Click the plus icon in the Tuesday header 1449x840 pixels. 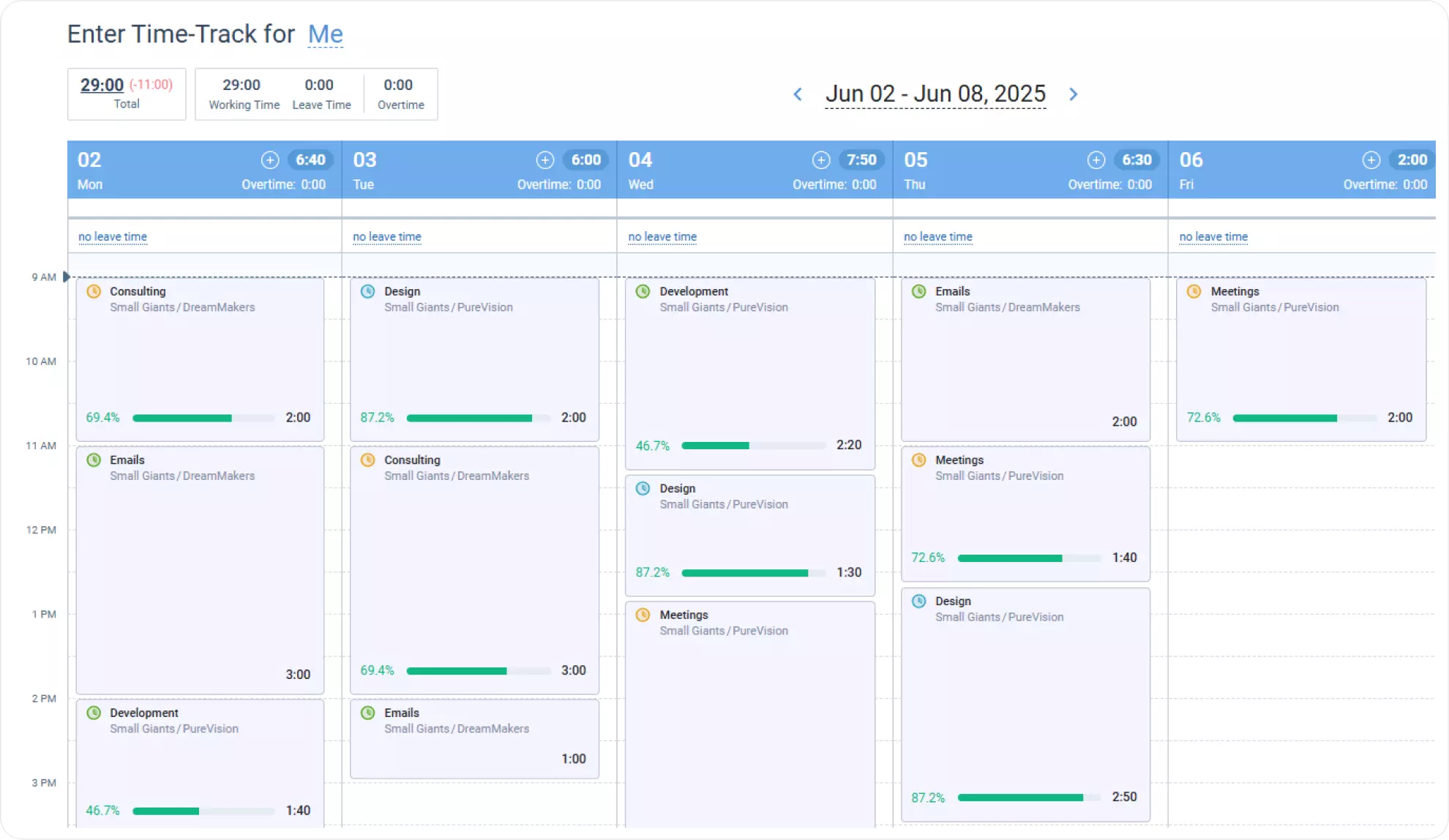[545, 160]
